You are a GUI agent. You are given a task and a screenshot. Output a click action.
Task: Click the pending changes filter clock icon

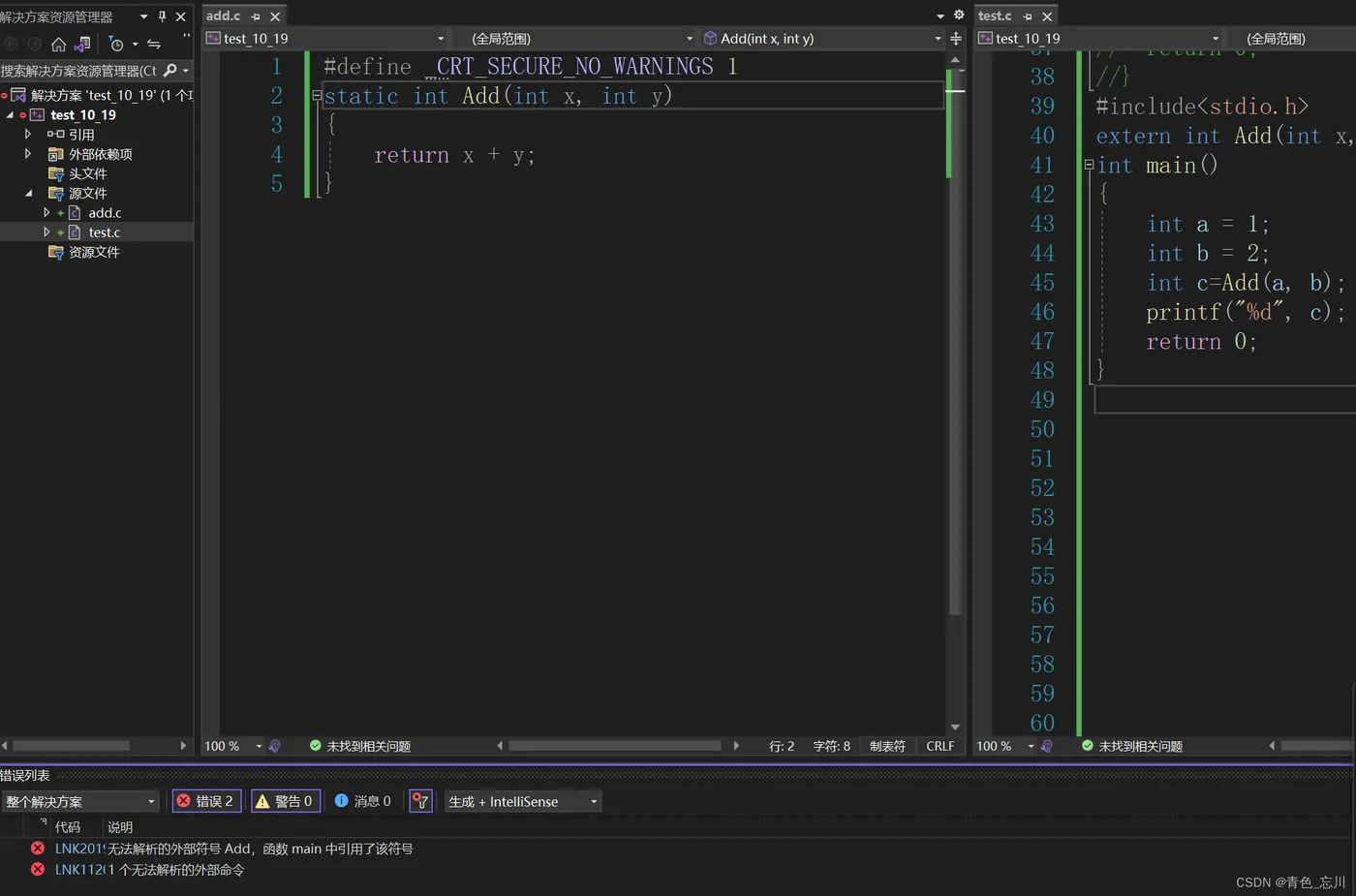tap(116, 44)
